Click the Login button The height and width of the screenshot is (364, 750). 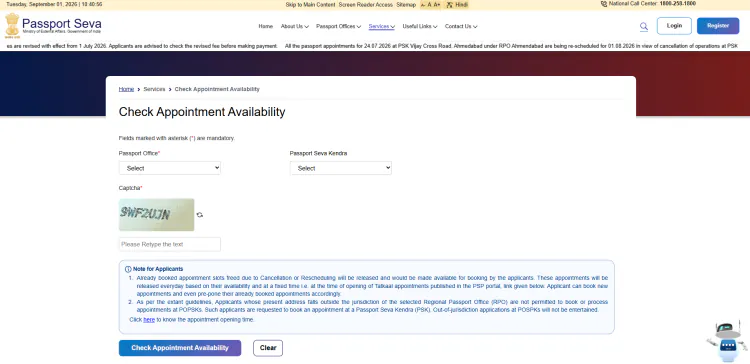[674, 26]
